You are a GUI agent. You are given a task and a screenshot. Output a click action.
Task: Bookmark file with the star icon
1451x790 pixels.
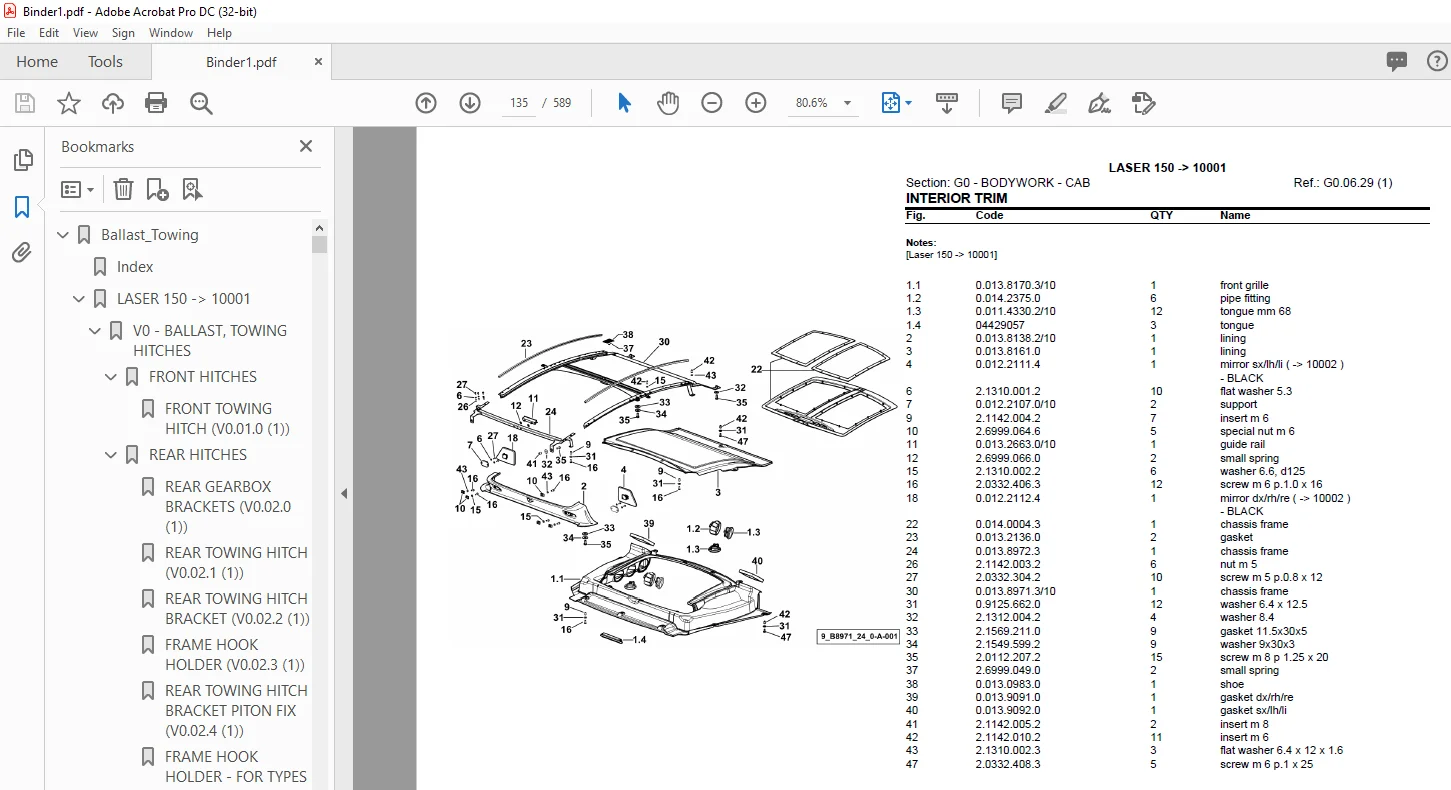pyautogui.click(x=69, y=103)
